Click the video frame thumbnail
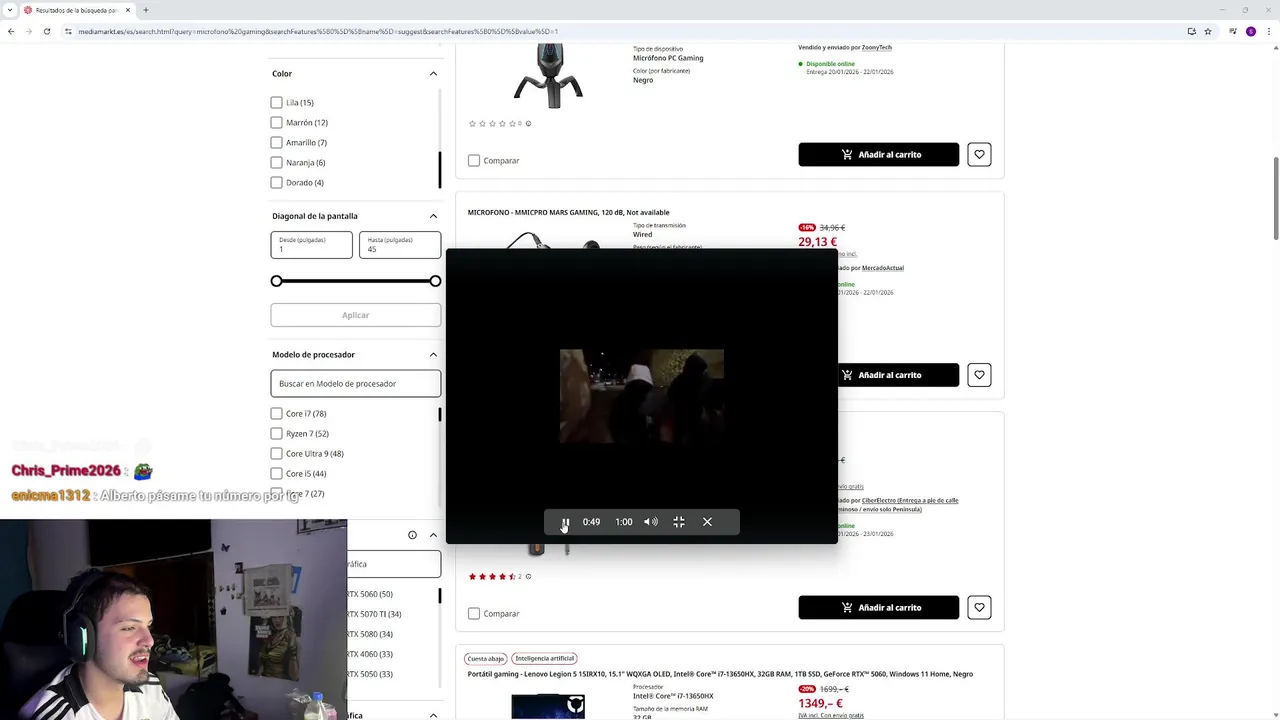 click(642, 396)
